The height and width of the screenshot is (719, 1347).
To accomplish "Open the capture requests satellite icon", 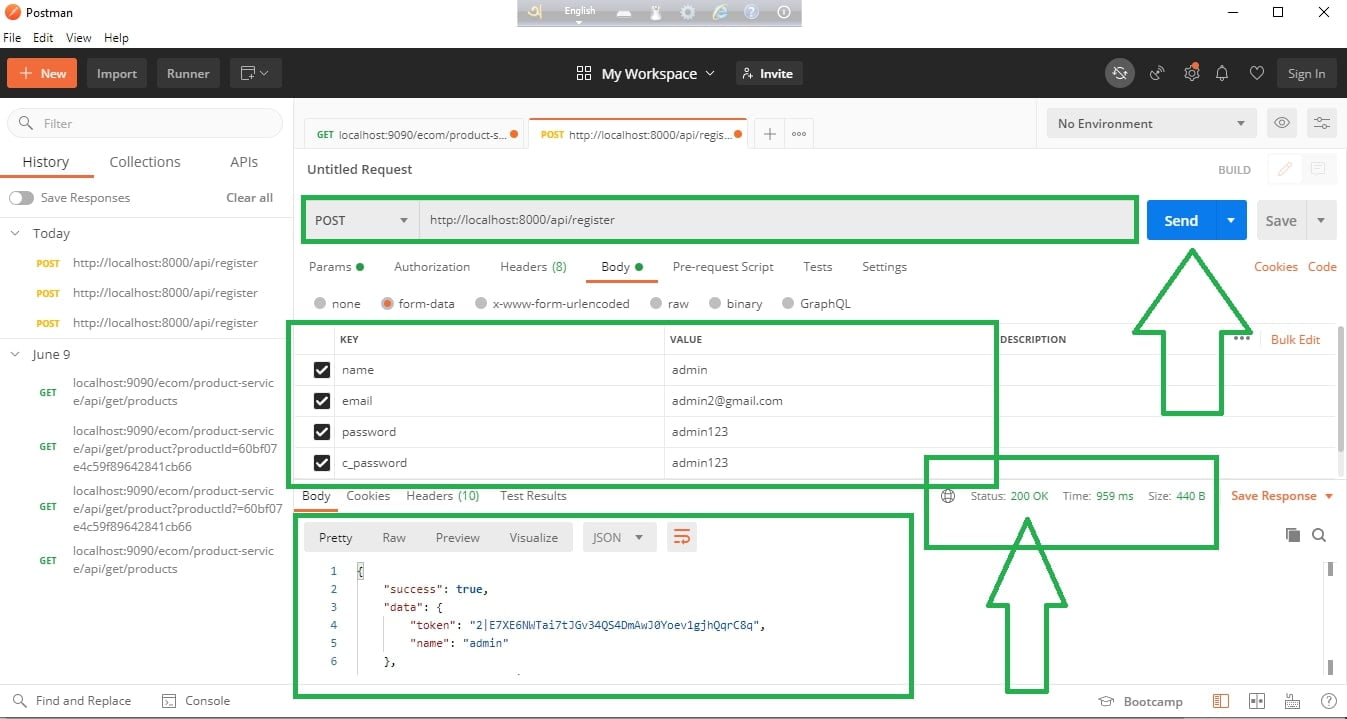I will [x=1157, y=73].
